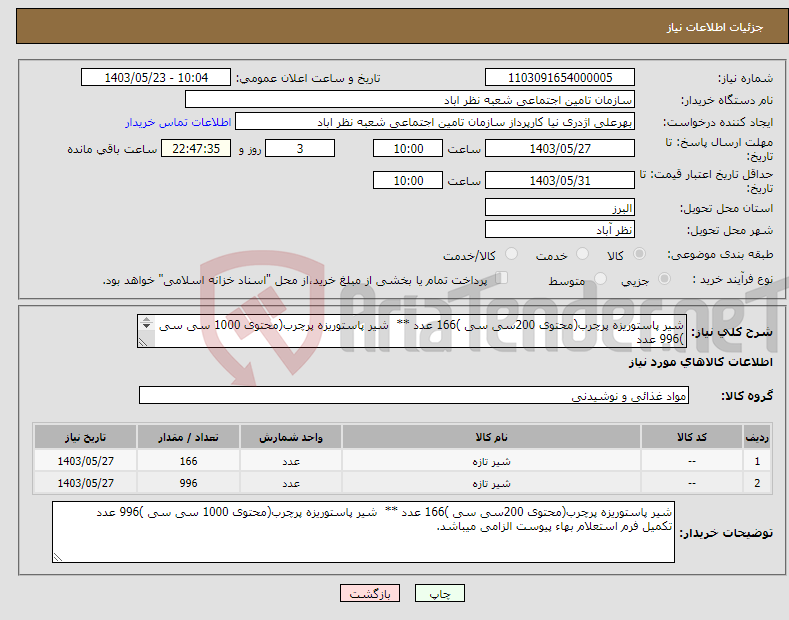Click the goods group field مواد غذائی و نوشیدنی
The image size is (789, 620).
coord(414,396)
